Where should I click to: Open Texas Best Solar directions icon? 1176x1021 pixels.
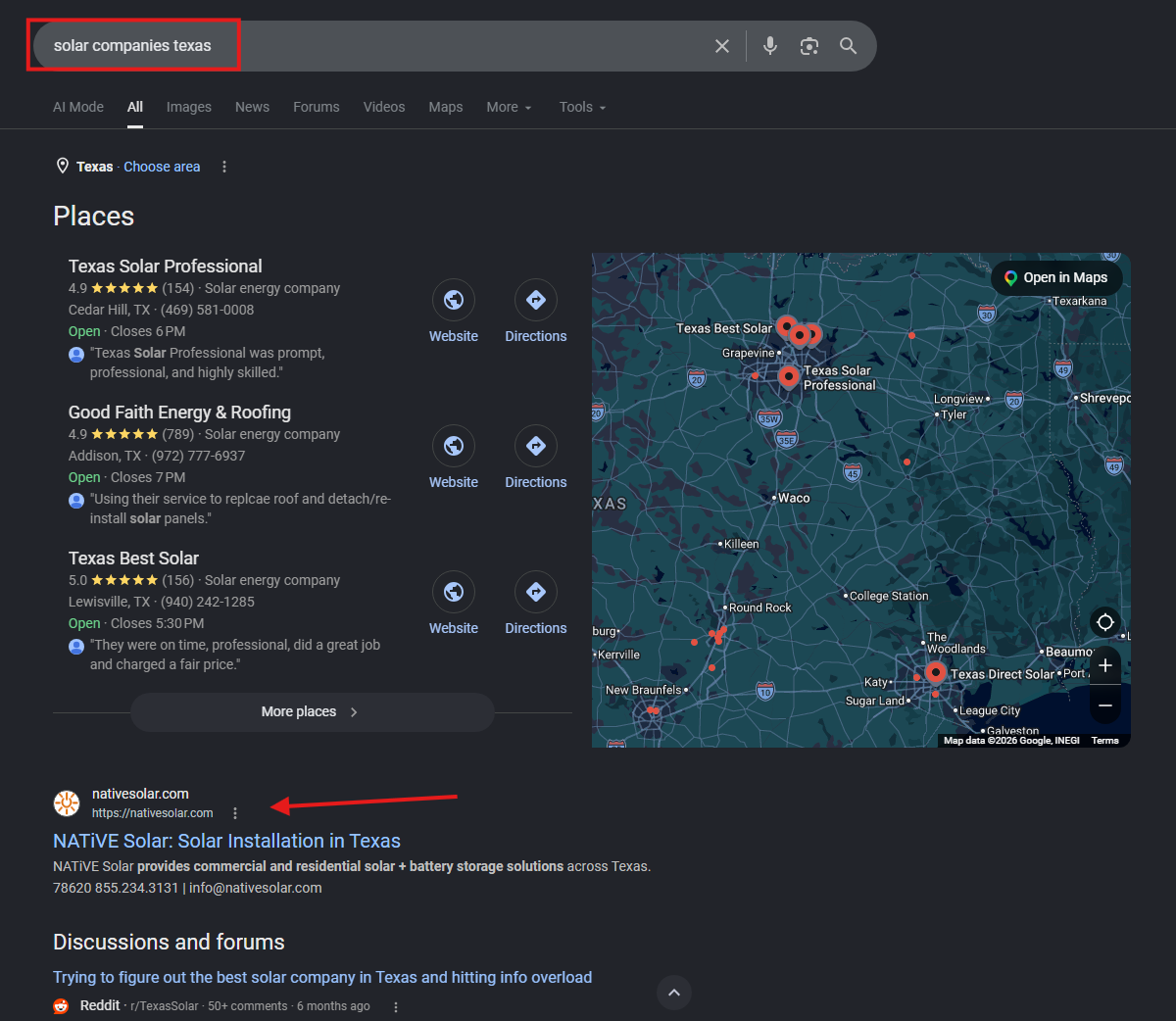click(536, 592)
